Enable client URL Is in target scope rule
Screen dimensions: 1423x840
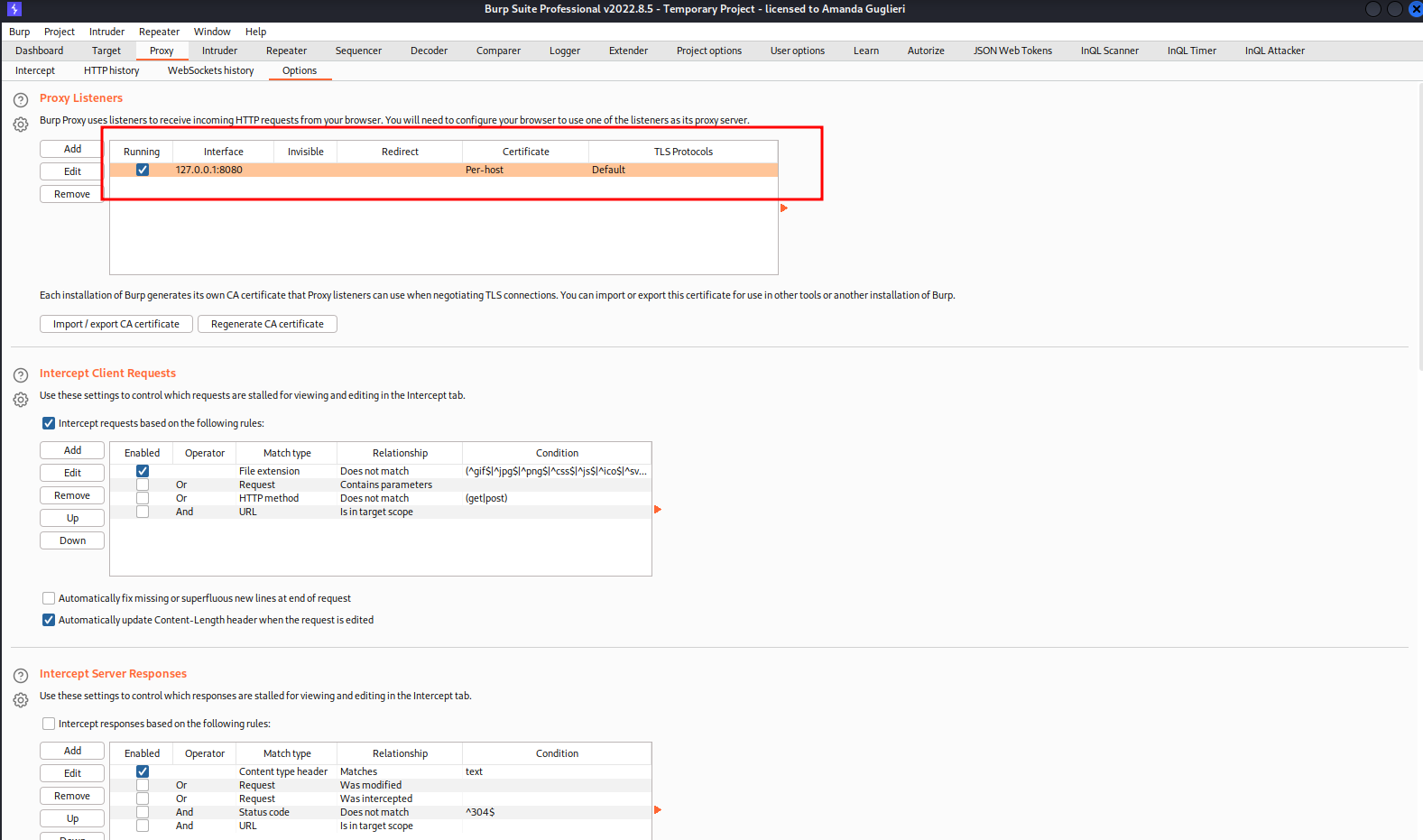point(143,512)
